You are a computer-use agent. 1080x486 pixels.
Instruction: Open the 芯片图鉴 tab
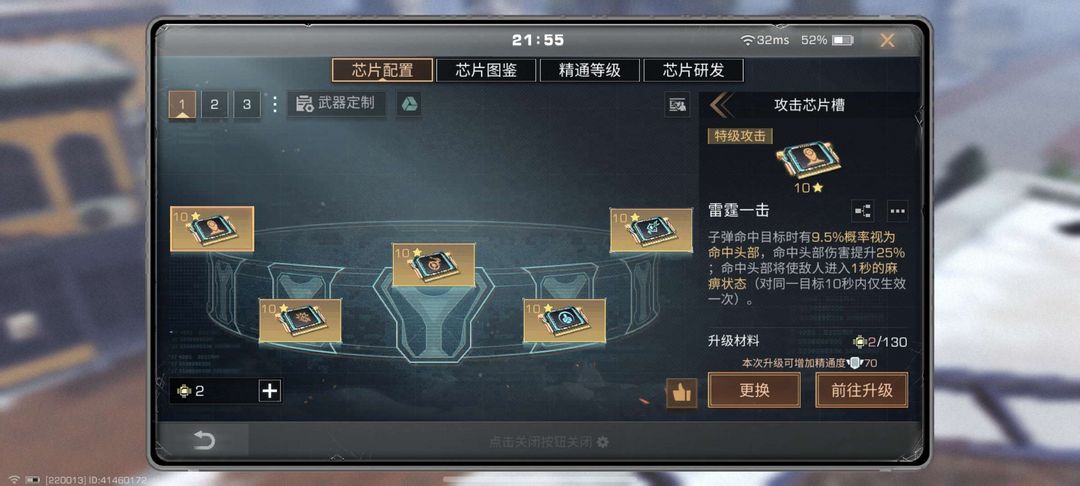[x=486, y=70]
